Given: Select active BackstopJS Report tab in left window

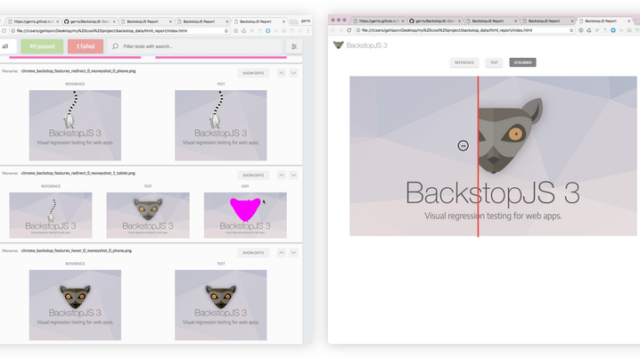Looking at the screenshot, I should pyautogui.click(x=259, y=21).
